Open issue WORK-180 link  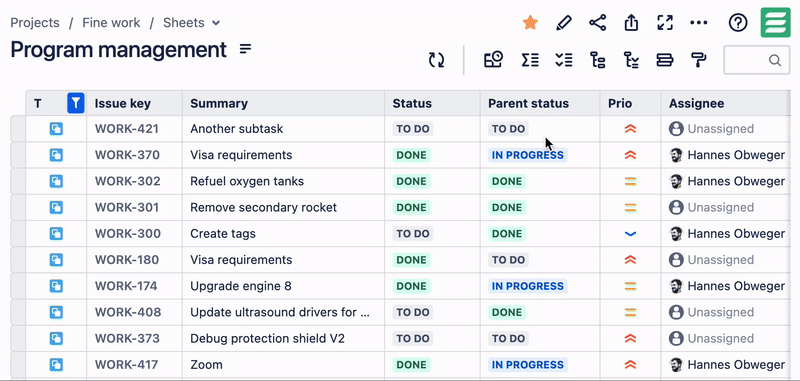point(127,260)
